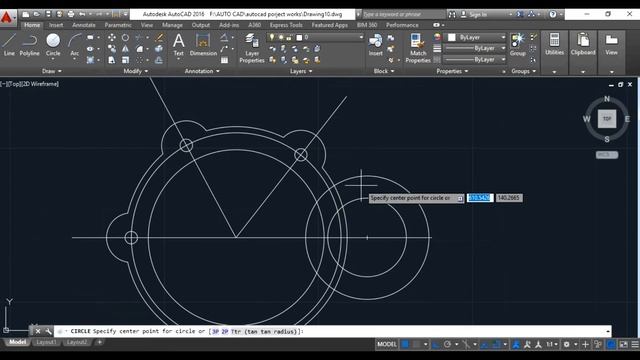Image resolution: width=640 pixels, height=360 pixels.
Task: Click the Rotate tool in Modify panel
Action: (125, 38)
